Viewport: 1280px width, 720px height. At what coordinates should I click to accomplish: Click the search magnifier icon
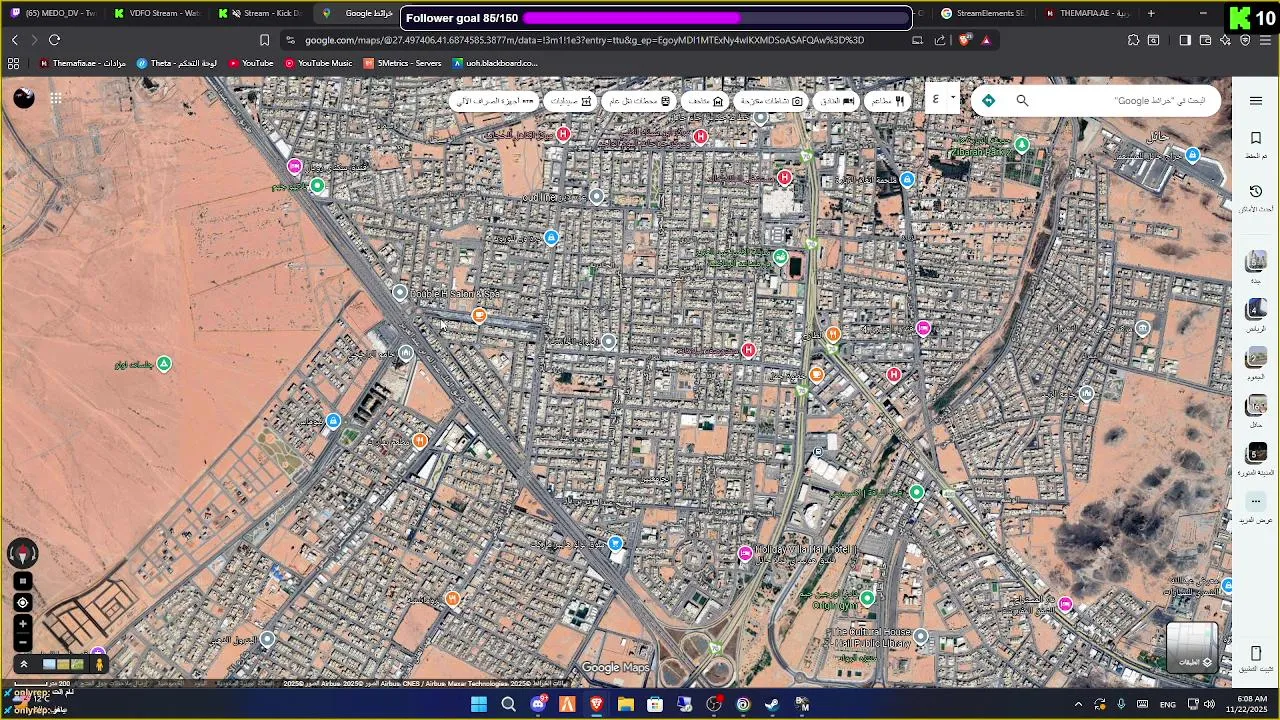(x=1022, y=101)
